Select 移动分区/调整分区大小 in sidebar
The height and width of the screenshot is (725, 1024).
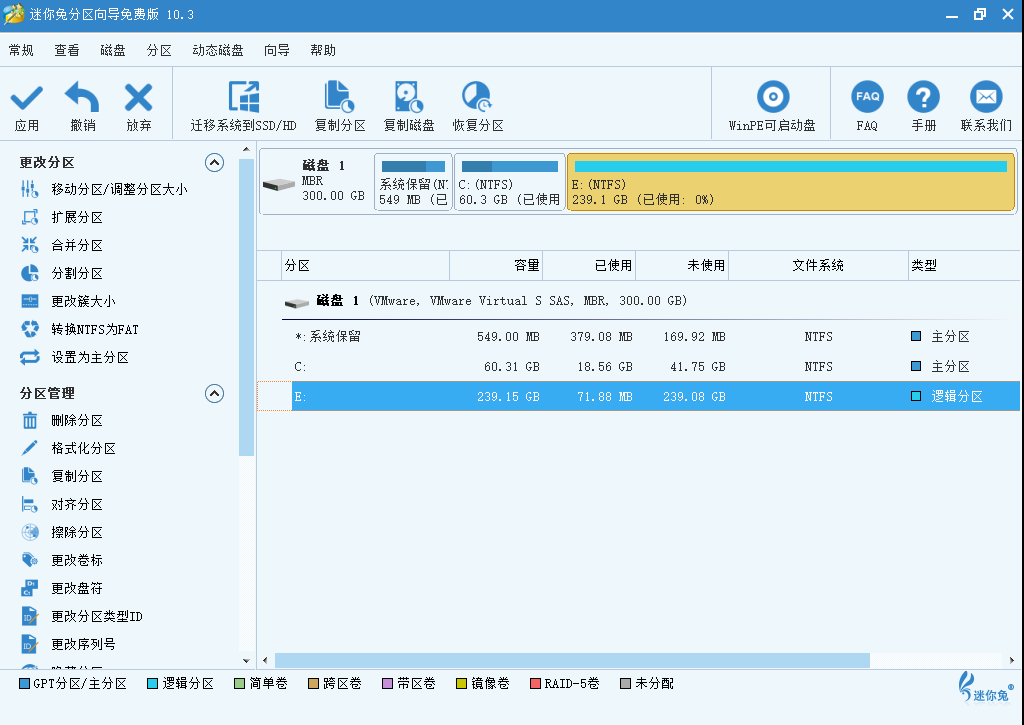[119, 189]
